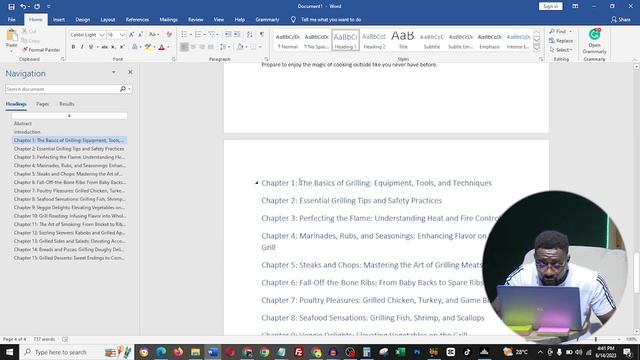Viewport: 640px width, 360px height.
Task: Apply the red font color
Action: (162, 47)
